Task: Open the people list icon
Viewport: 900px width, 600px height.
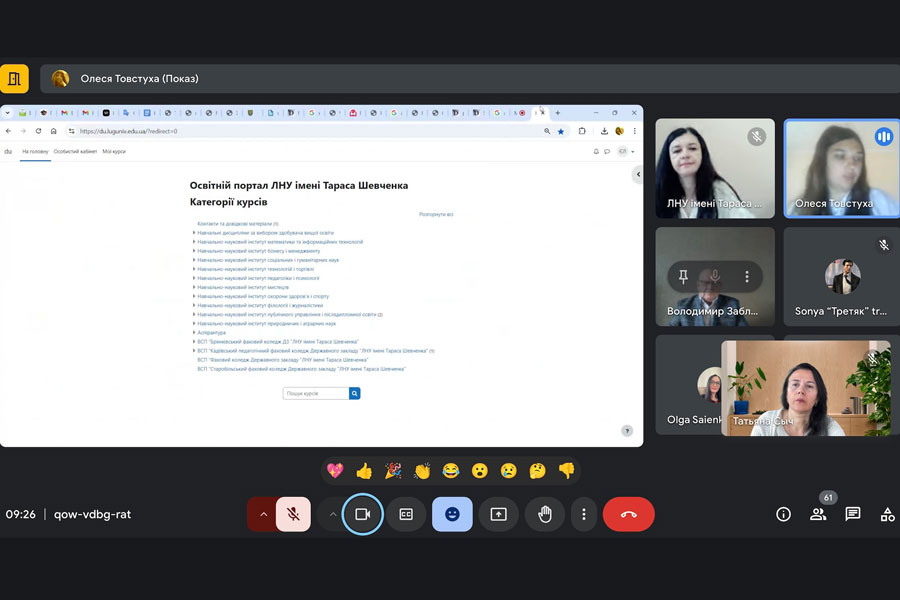Action: coord(818,514)
